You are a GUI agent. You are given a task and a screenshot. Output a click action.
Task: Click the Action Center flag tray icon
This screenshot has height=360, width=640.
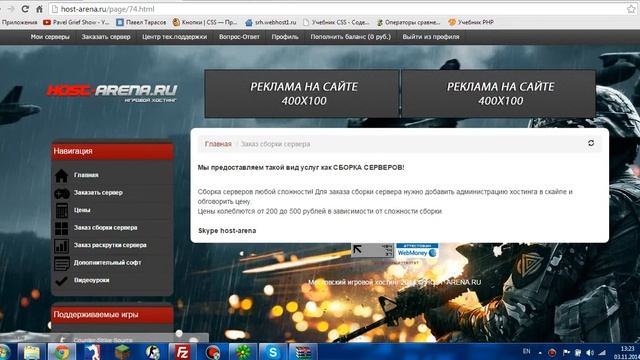567,352
